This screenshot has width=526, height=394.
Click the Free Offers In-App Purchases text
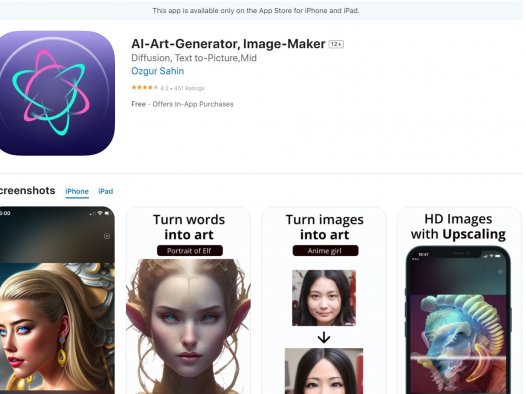[x=182, y=104]
